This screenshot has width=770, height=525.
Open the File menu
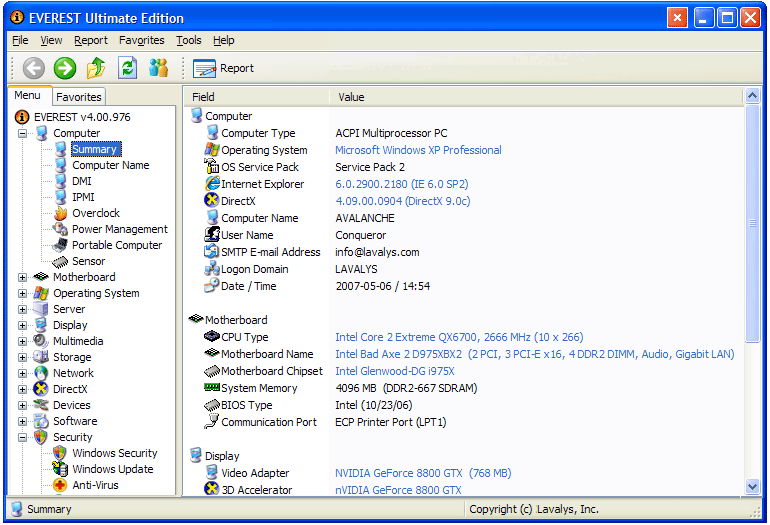(20, 40)
